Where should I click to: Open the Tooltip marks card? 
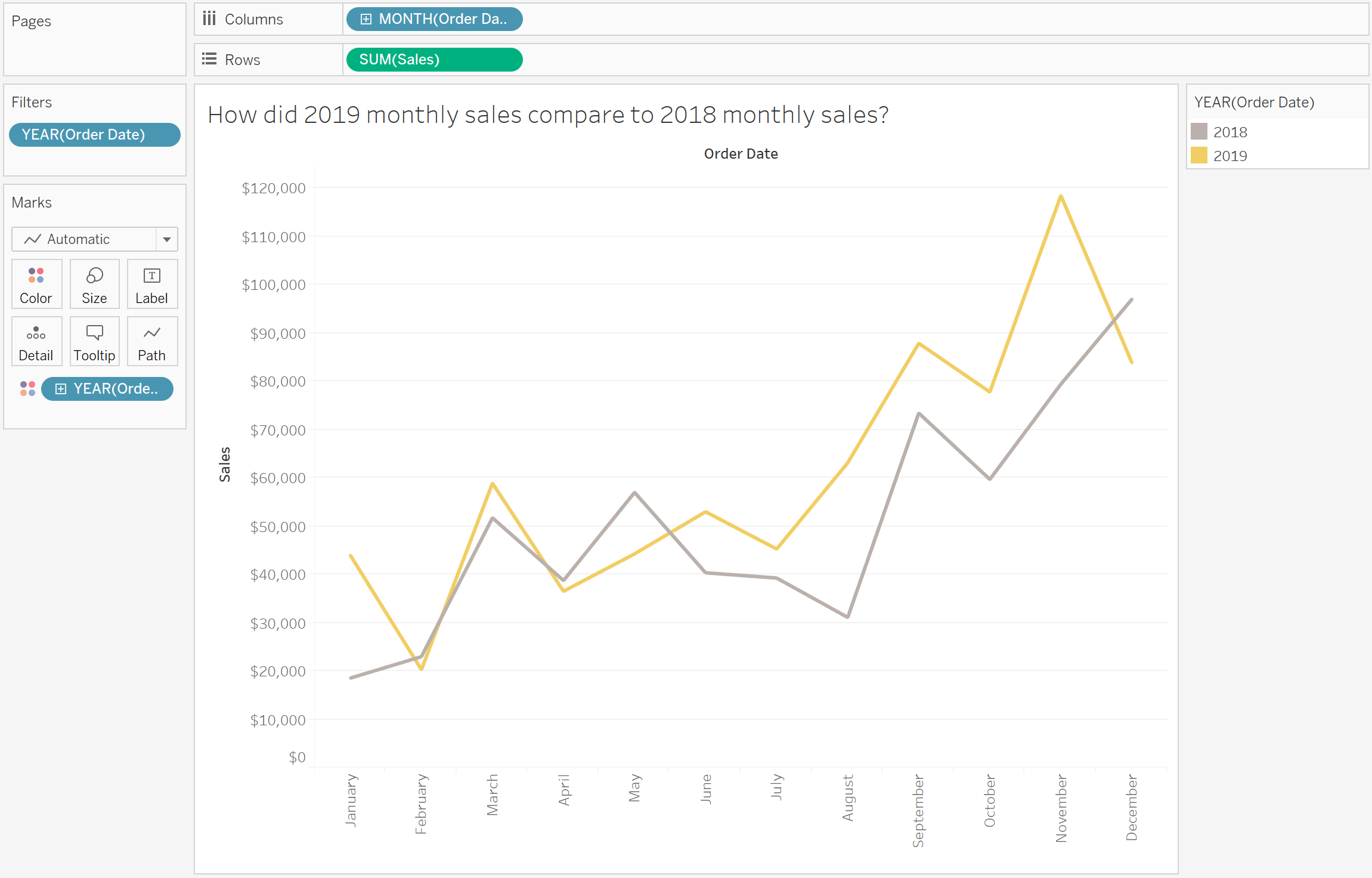94,342
